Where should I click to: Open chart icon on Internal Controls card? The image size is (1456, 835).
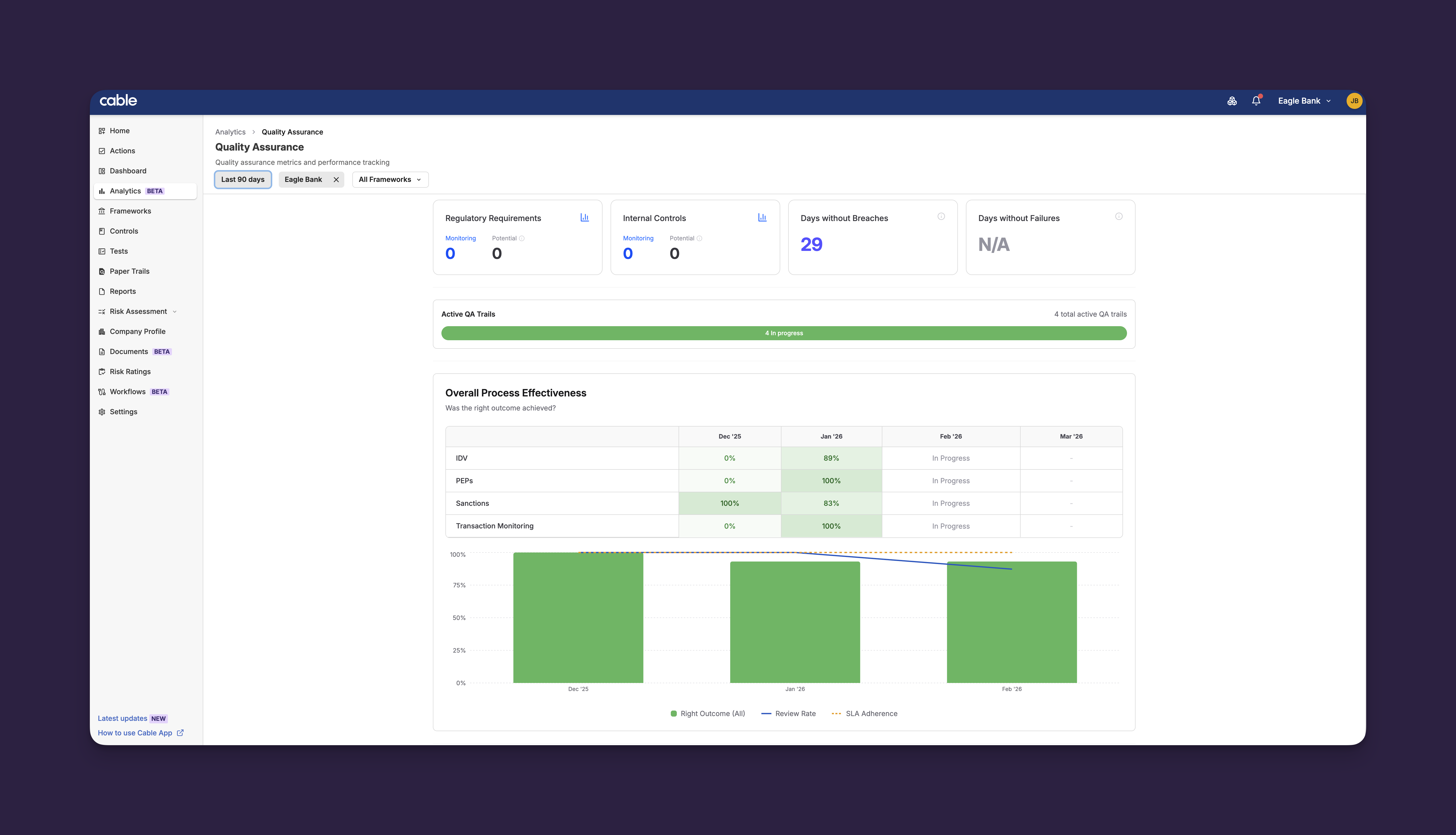762,217
